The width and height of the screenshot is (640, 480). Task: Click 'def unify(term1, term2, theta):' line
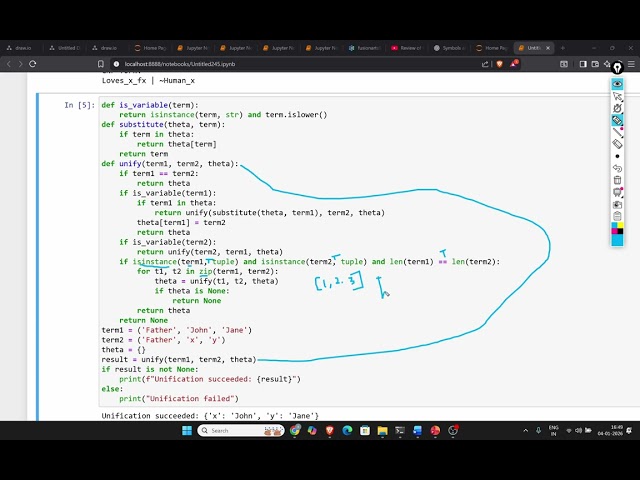pos(170,164)
